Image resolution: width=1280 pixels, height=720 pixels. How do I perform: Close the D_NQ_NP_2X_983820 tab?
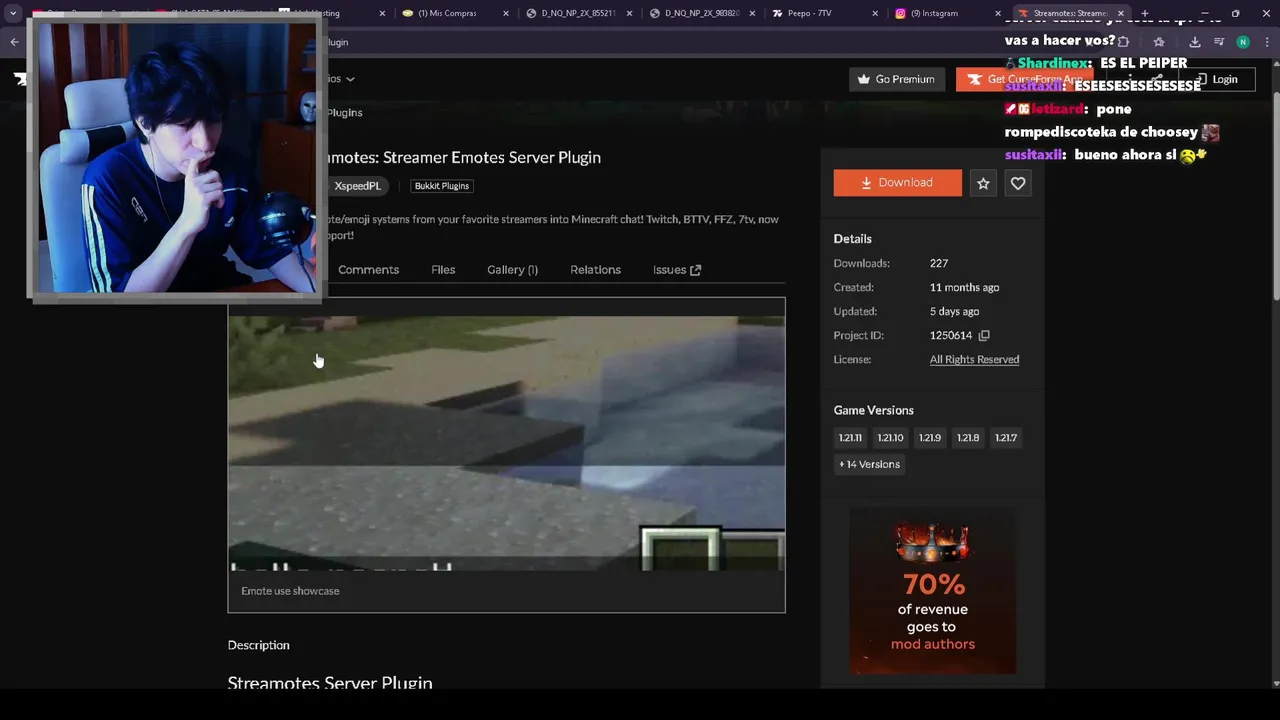point(753,13)
